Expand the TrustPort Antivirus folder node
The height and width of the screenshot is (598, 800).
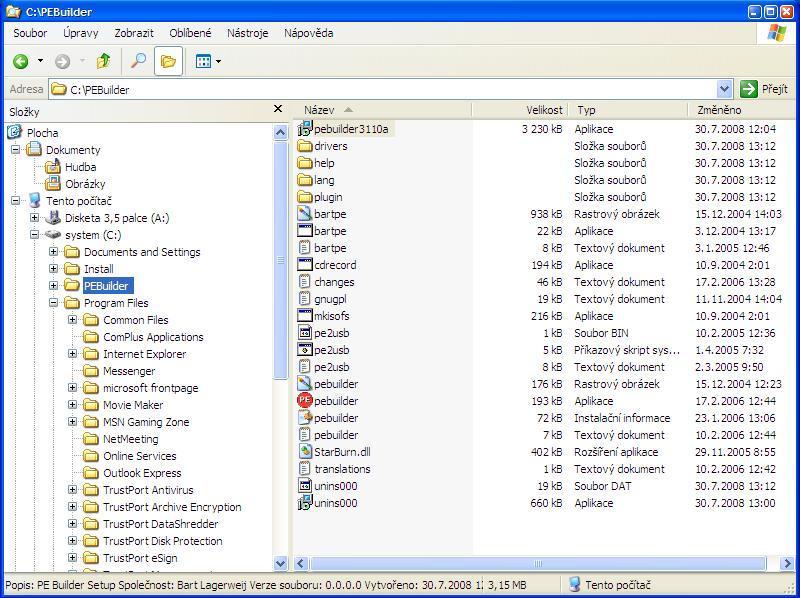[72, 490]
